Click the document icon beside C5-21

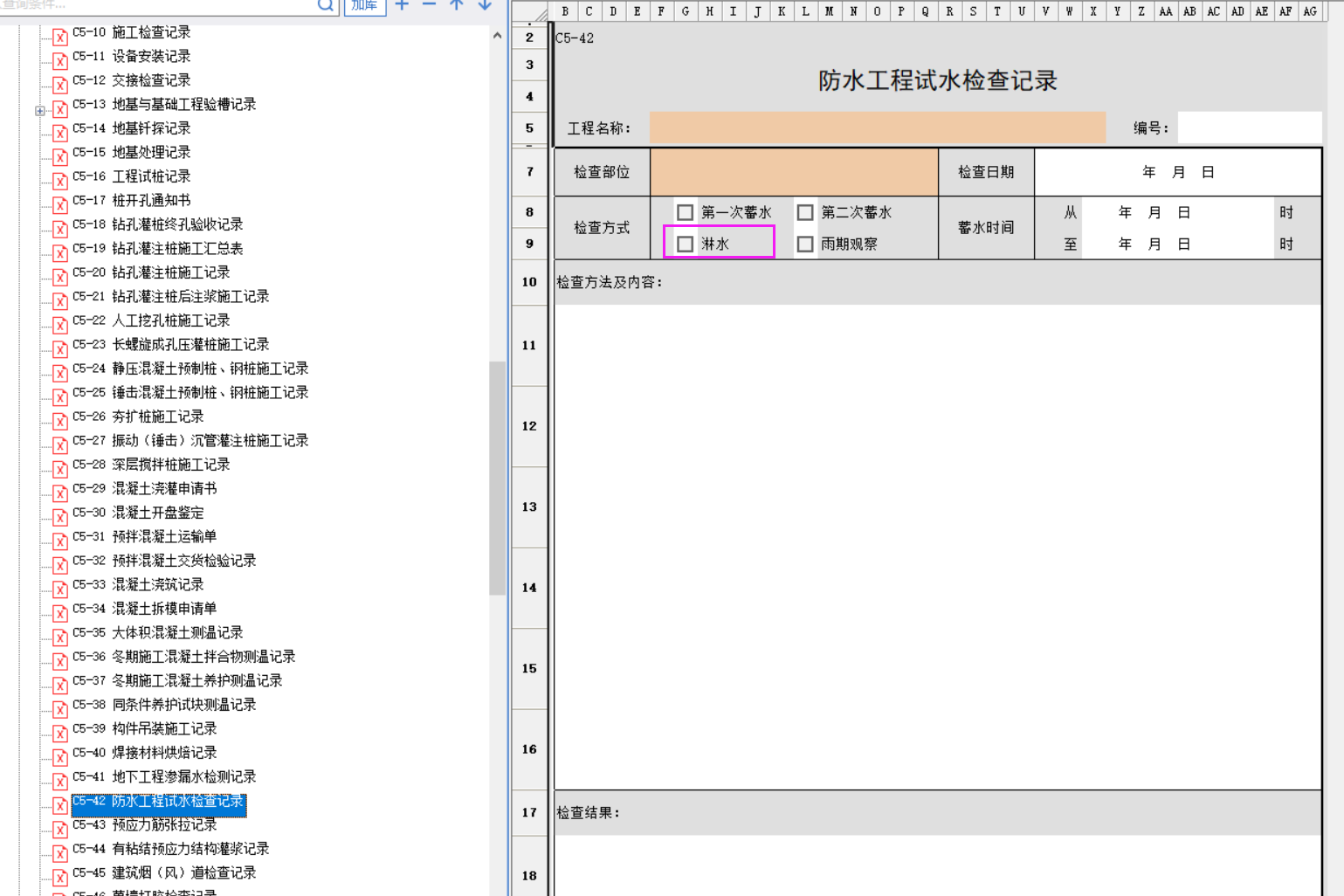[x=60, y=300]
